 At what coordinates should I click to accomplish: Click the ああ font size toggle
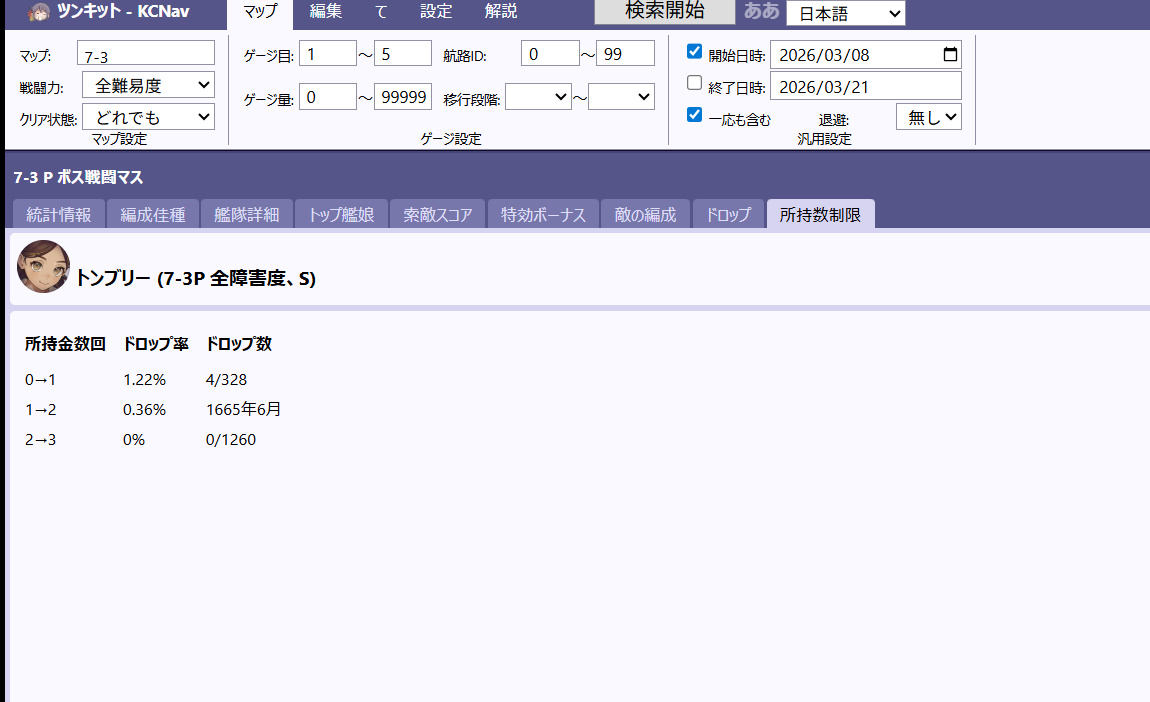[x=762, y=12]
